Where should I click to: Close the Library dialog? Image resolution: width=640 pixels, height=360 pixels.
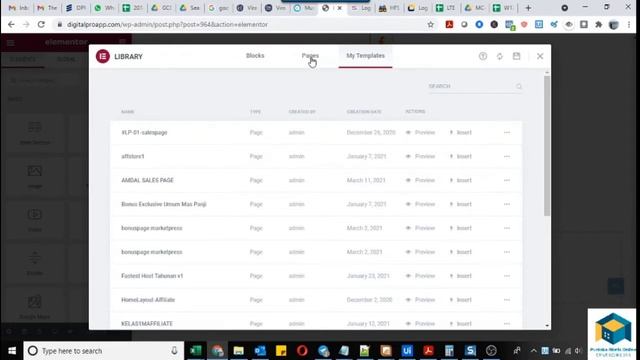(x=540, y=56)
